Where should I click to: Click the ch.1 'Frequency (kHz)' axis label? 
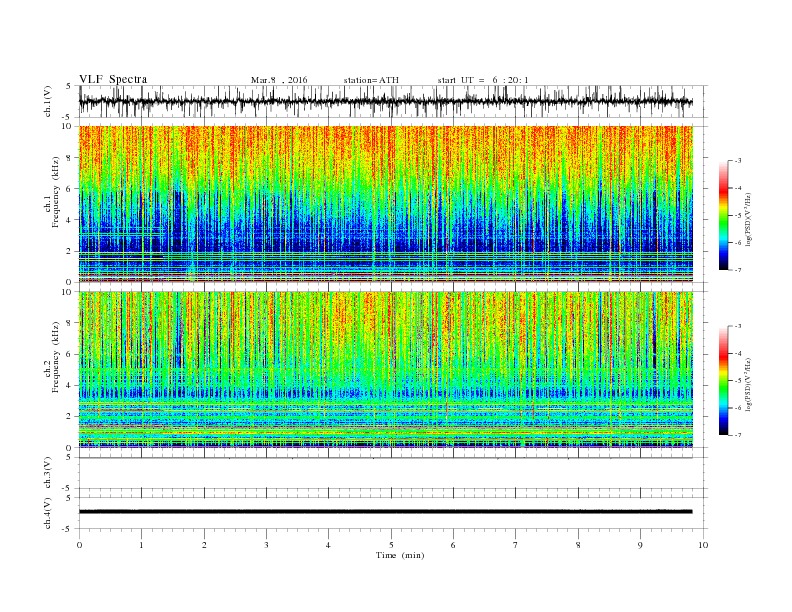coord(56,192)
